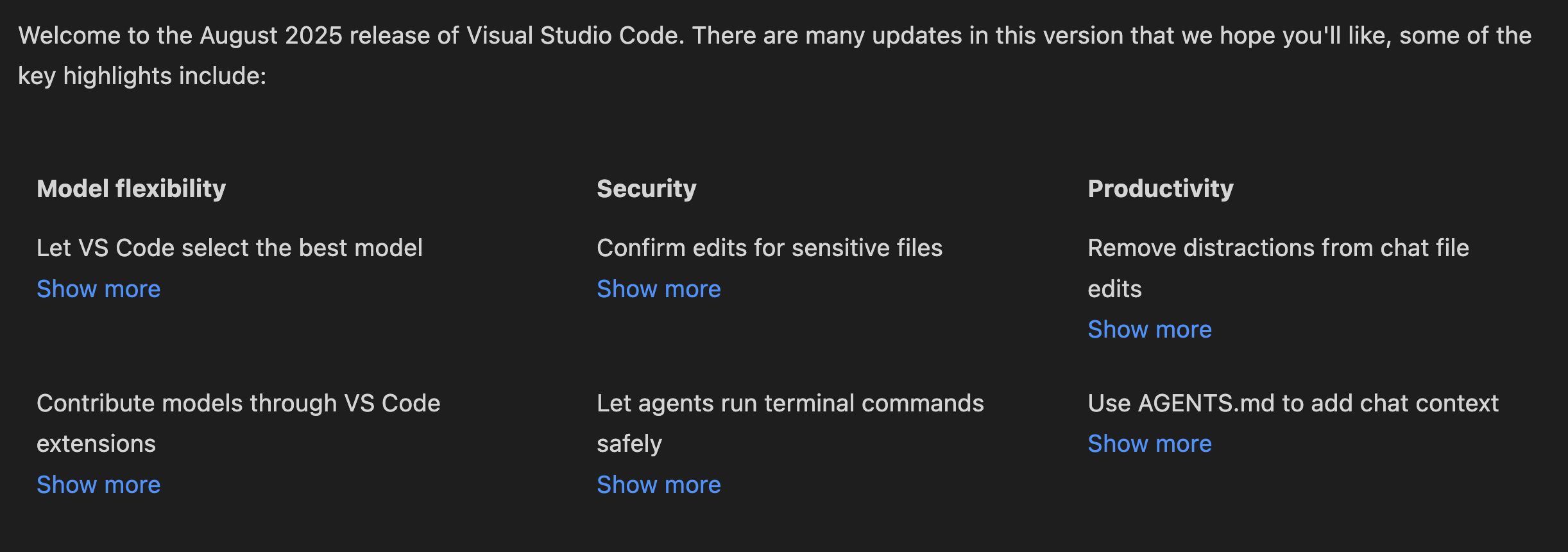1568x552 pixels.
Task: Open Show more for the AGENTS.md chat context item
Action: click(x=1149, y=444)
